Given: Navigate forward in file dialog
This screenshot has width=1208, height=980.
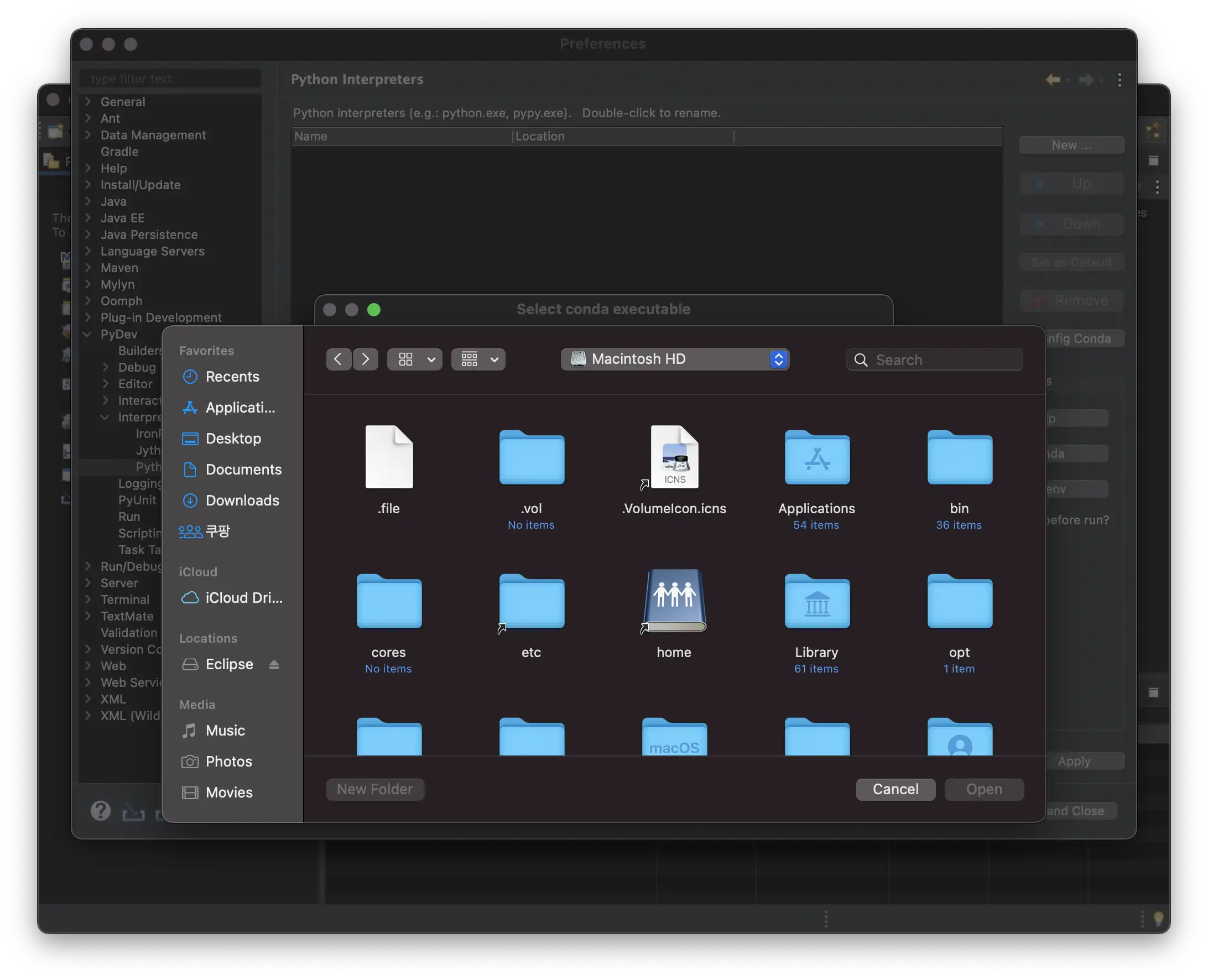Looking at the screenshot, I should click(x=365, y=359).
